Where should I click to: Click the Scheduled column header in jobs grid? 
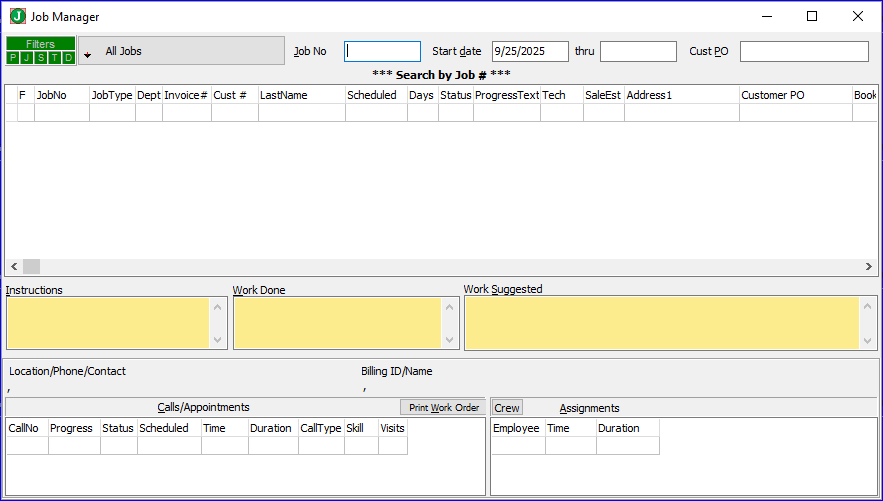(x=377, y=95)
